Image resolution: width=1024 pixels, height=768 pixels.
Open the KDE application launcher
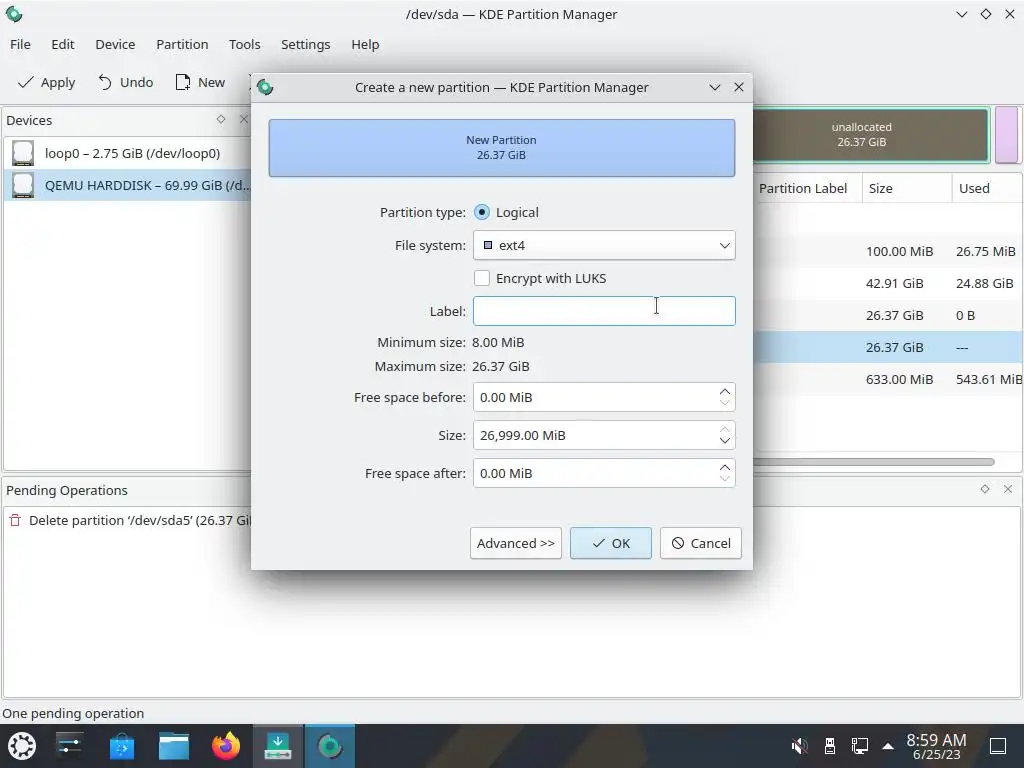coord(22,746)
